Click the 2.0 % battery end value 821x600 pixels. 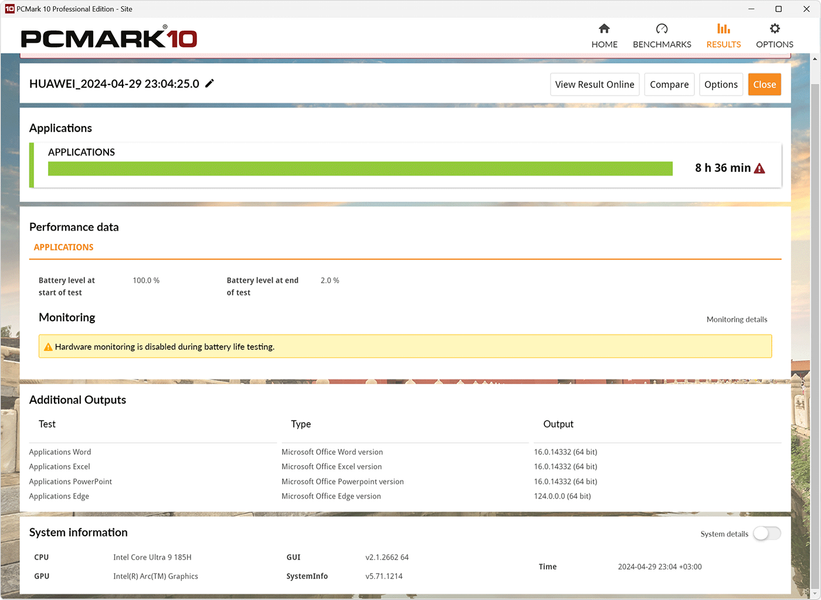click(330, 281)
